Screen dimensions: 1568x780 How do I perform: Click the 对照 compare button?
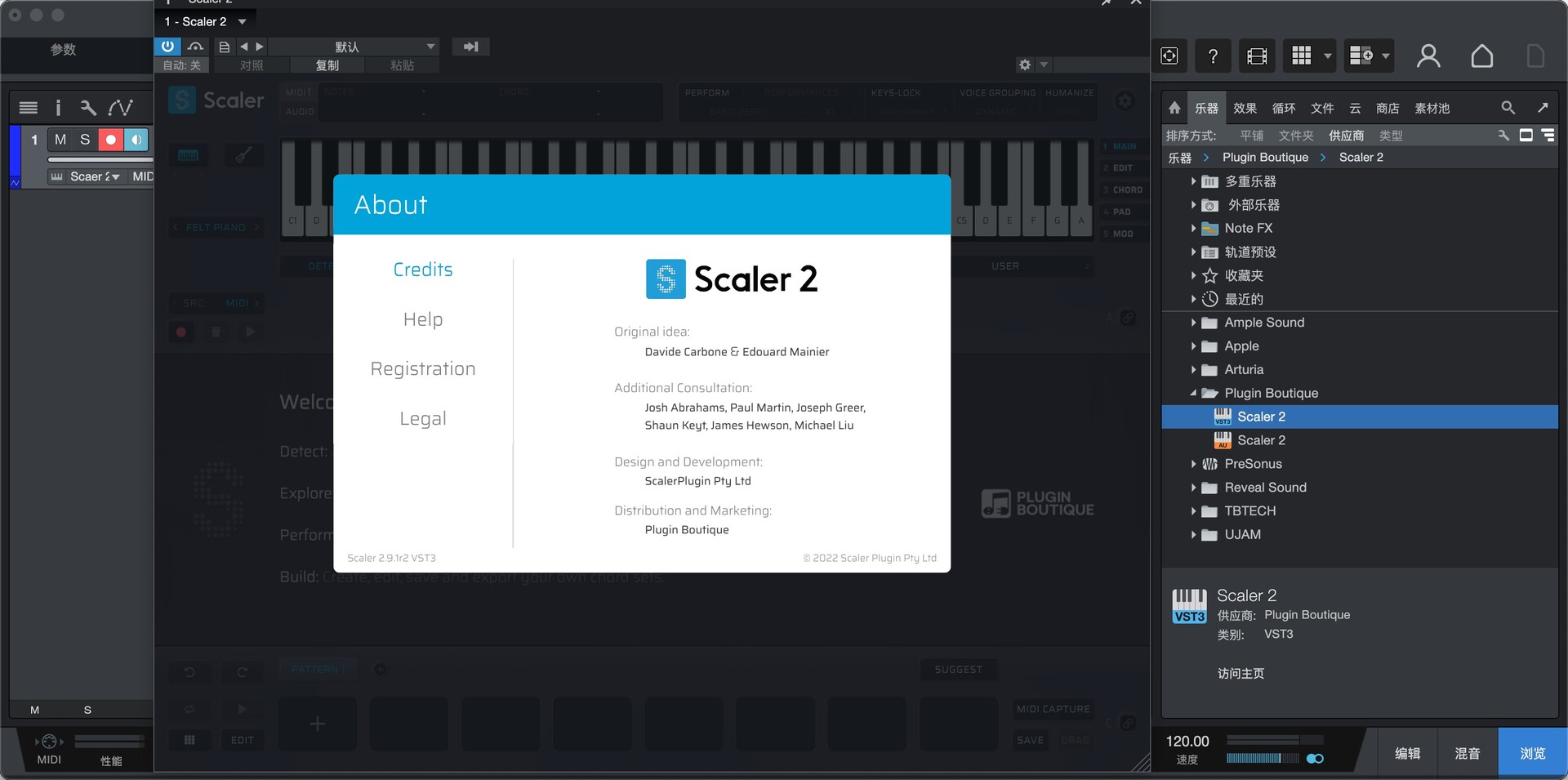(252, 65)
